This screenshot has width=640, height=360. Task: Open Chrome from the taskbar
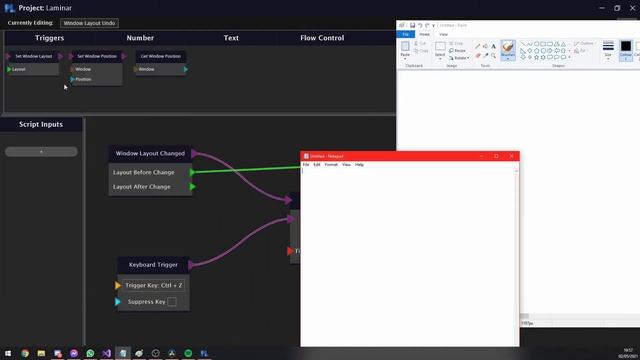point(25,353)
